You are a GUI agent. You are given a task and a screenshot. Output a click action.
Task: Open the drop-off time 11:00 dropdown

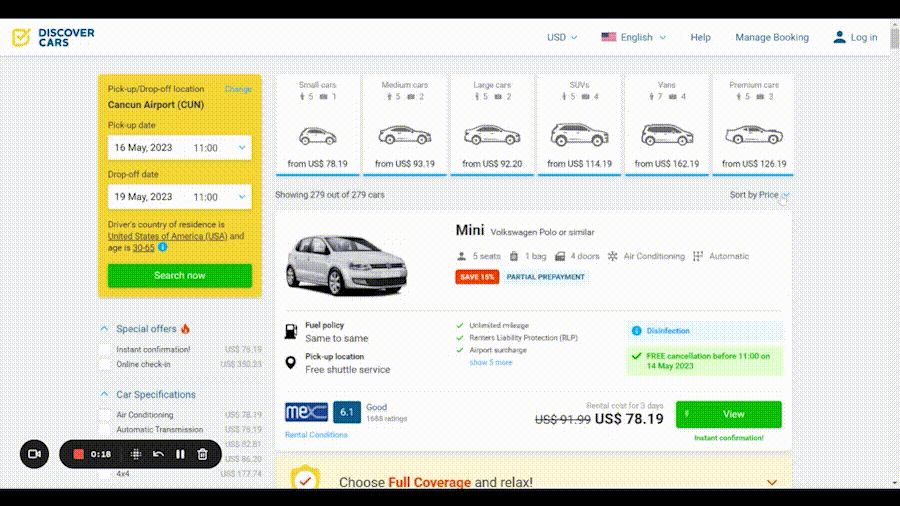pyautogui.click(x=219, y=197)
